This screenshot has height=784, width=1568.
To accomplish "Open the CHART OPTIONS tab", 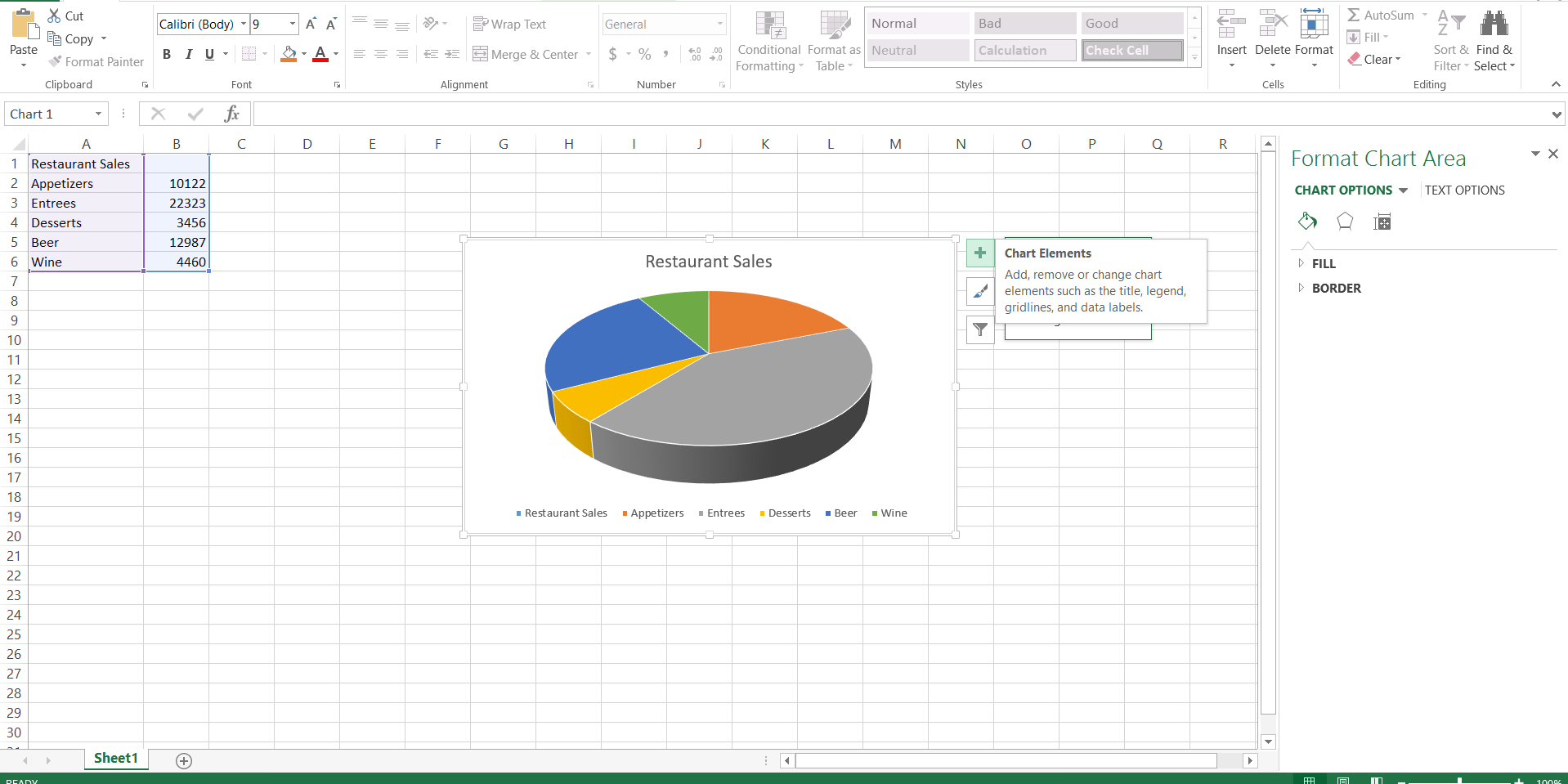I will [x=1343, y=190].
